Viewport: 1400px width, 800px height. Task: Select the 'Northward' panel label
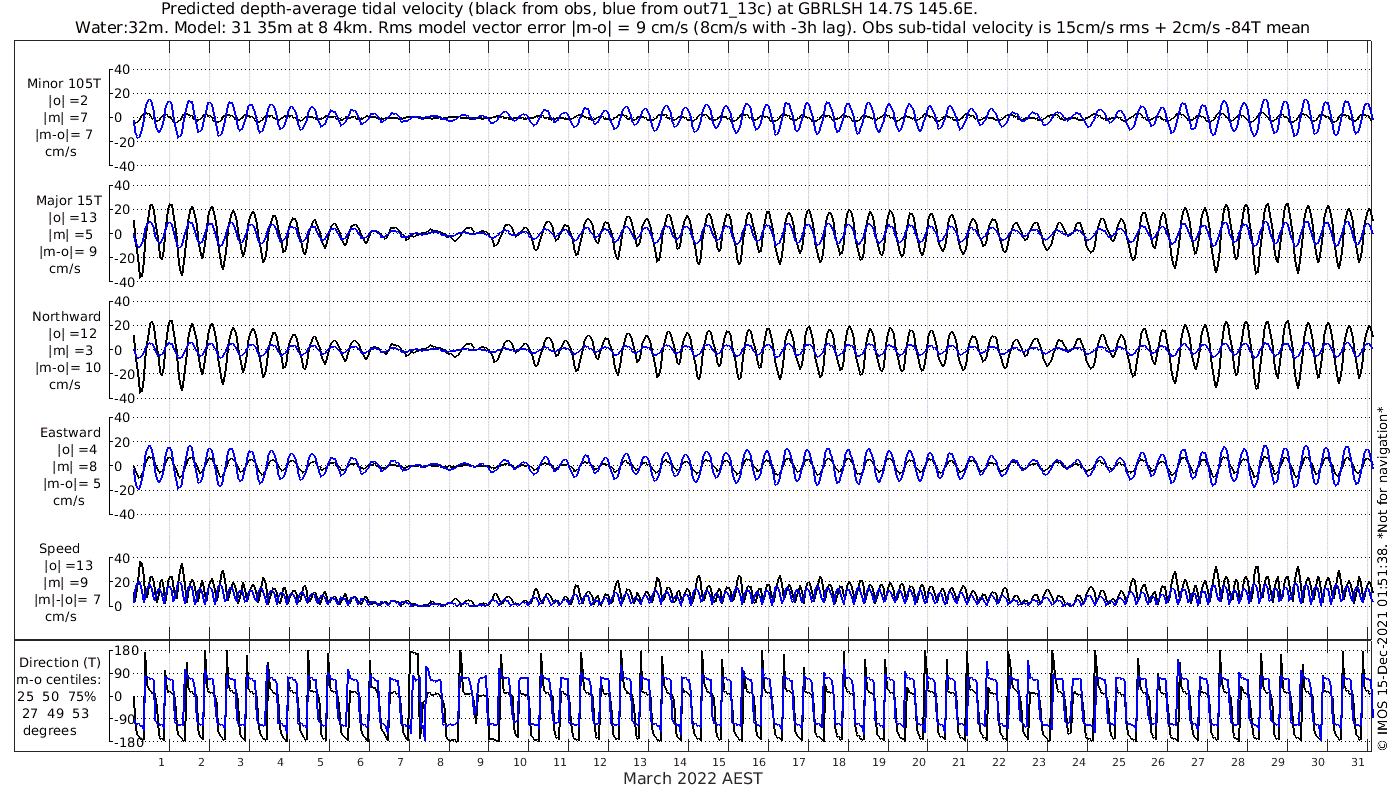click(x=67, y=316)
